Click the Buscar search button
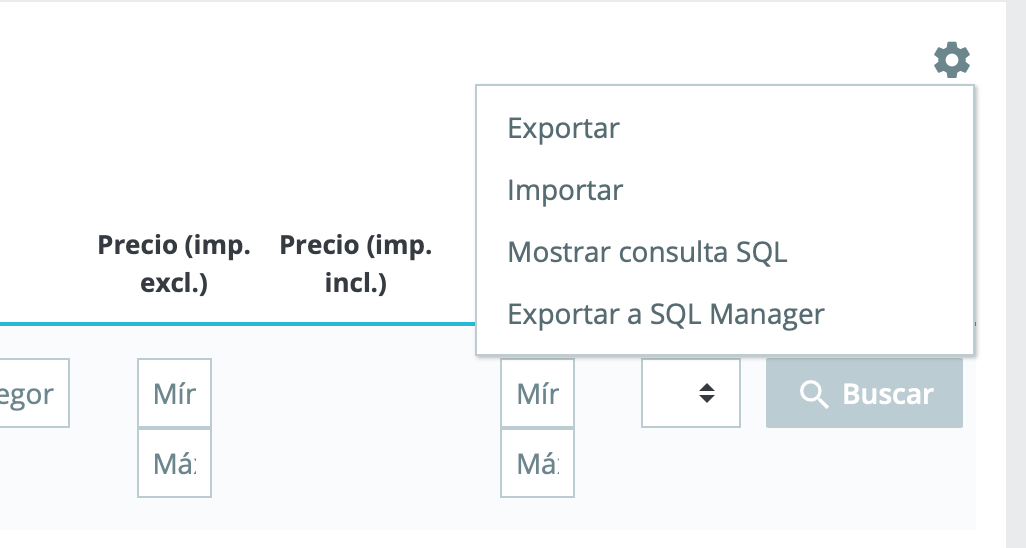The height and width of the screenshot is (548, 1026). pos(864,393)
